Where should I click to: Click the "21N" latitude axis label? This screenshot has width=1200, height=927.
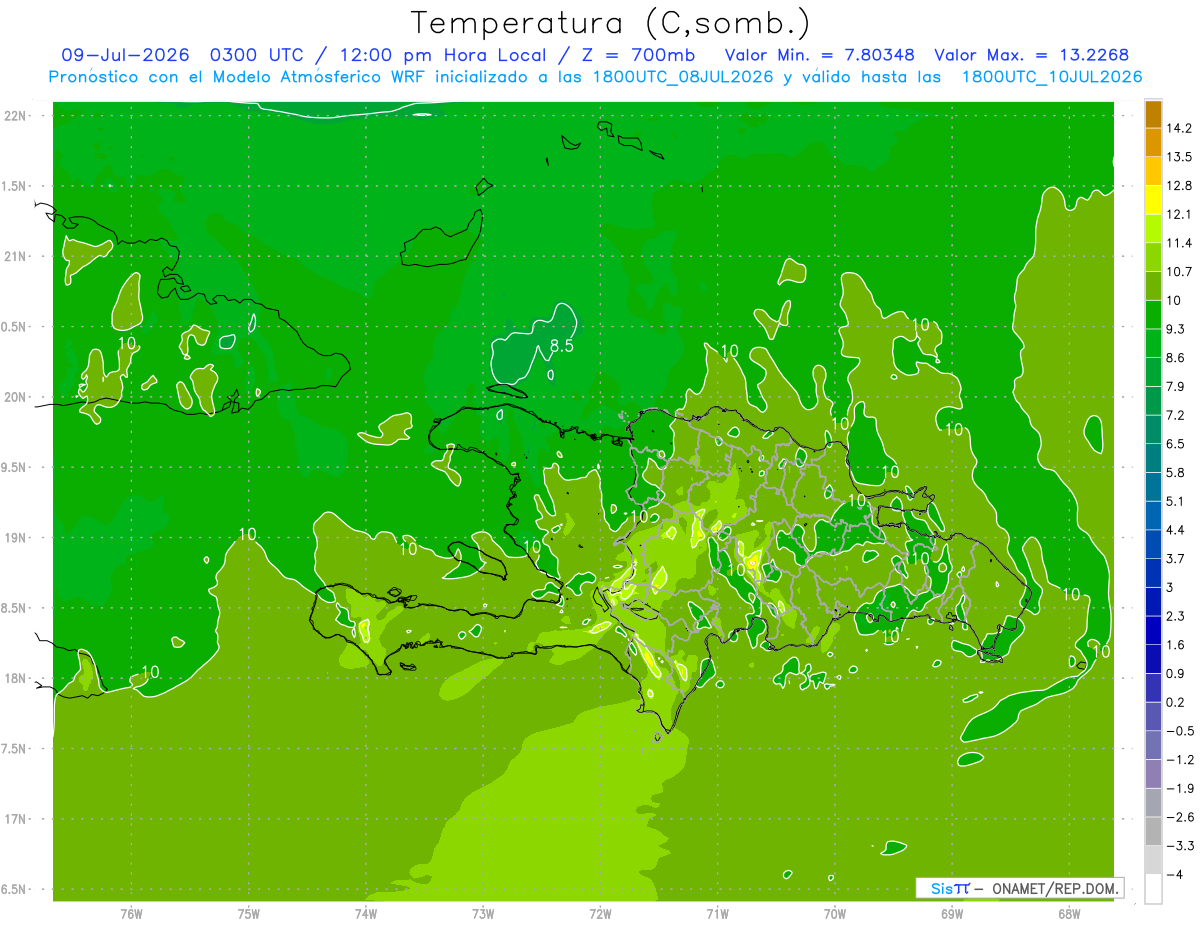pos(15,256)
